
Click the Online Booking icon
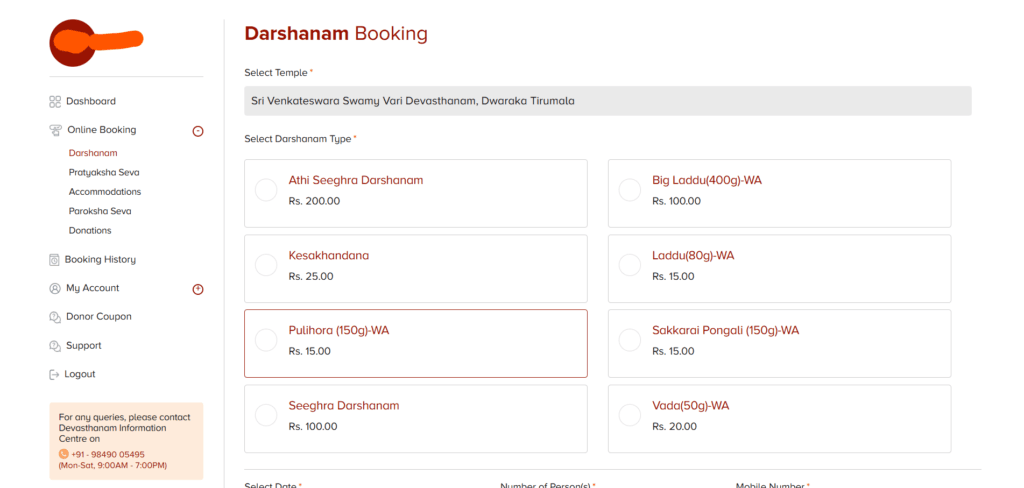coord(56,130)
